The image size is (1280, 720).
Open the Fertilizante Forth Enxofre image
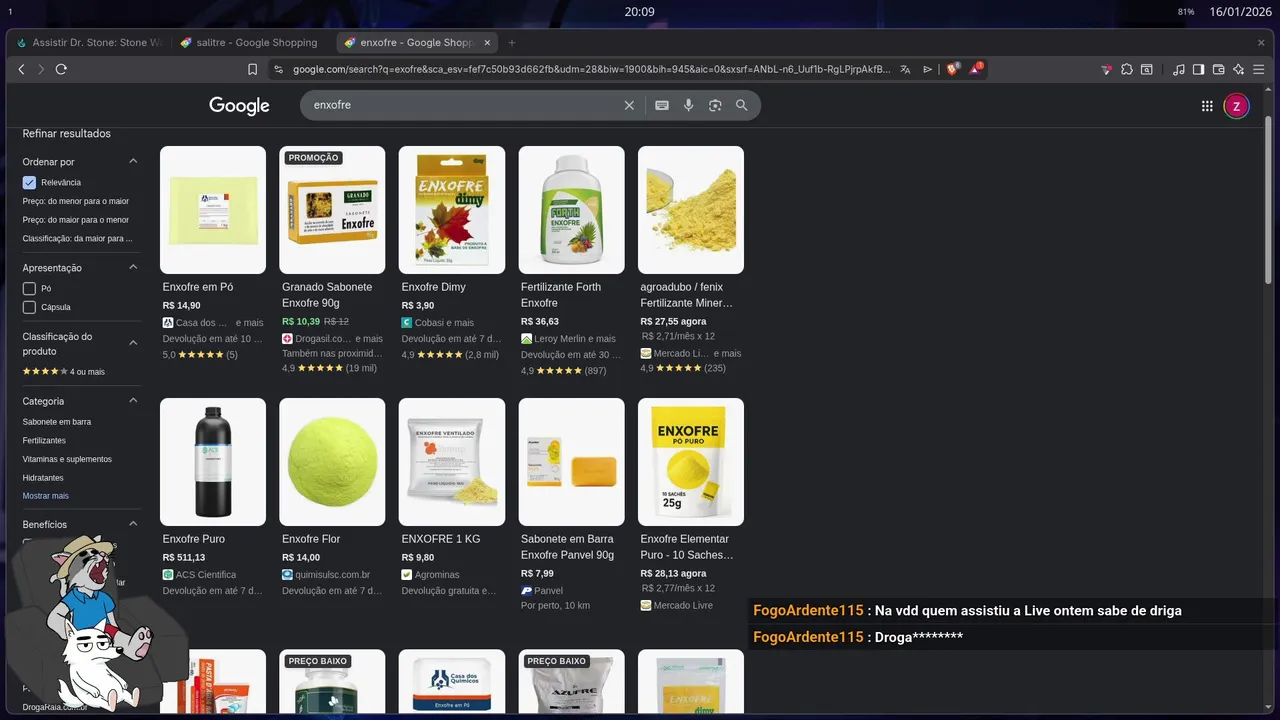(x=571, y=210)
